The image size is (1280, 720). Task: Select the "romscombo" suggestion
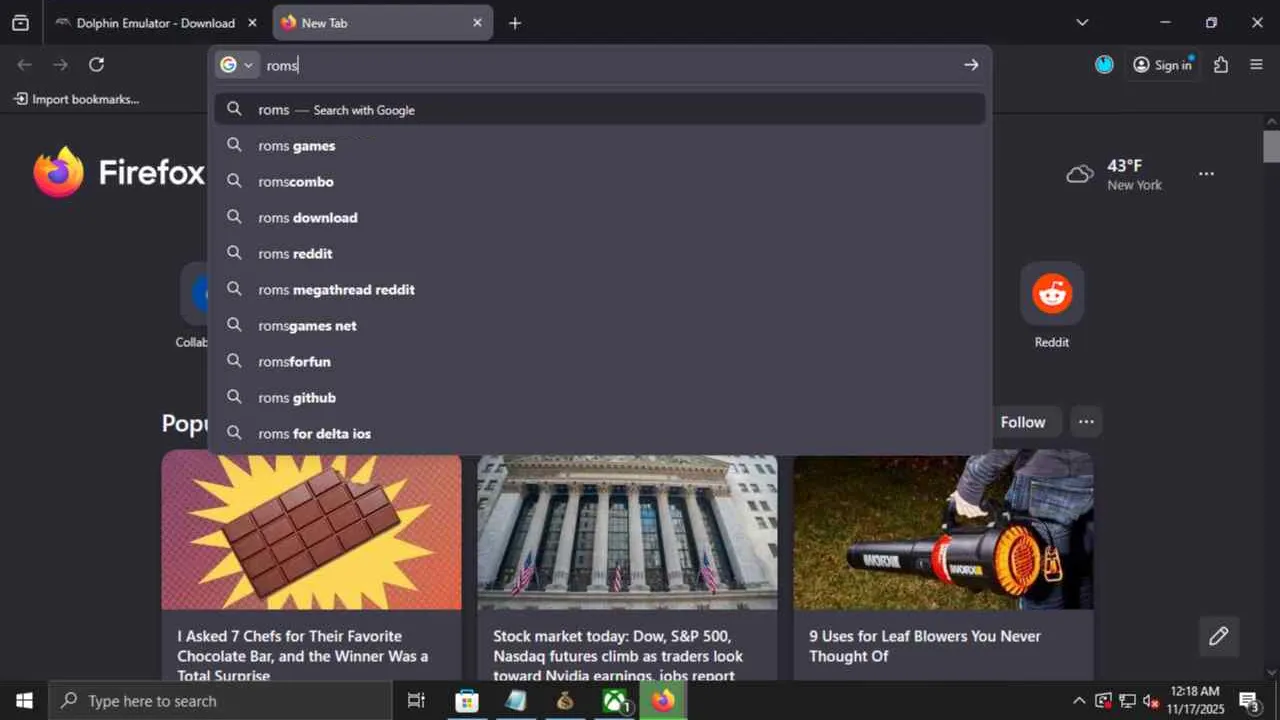(x=600, y=182)
